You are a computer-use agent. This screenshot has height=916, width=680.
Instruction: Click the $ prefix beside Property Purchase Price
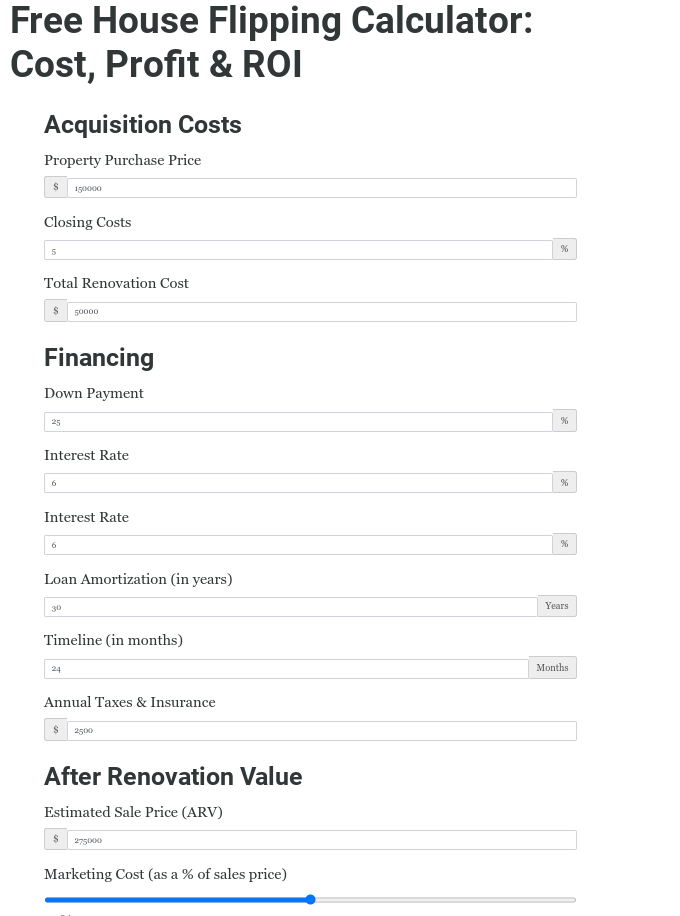tap(55, 187)
